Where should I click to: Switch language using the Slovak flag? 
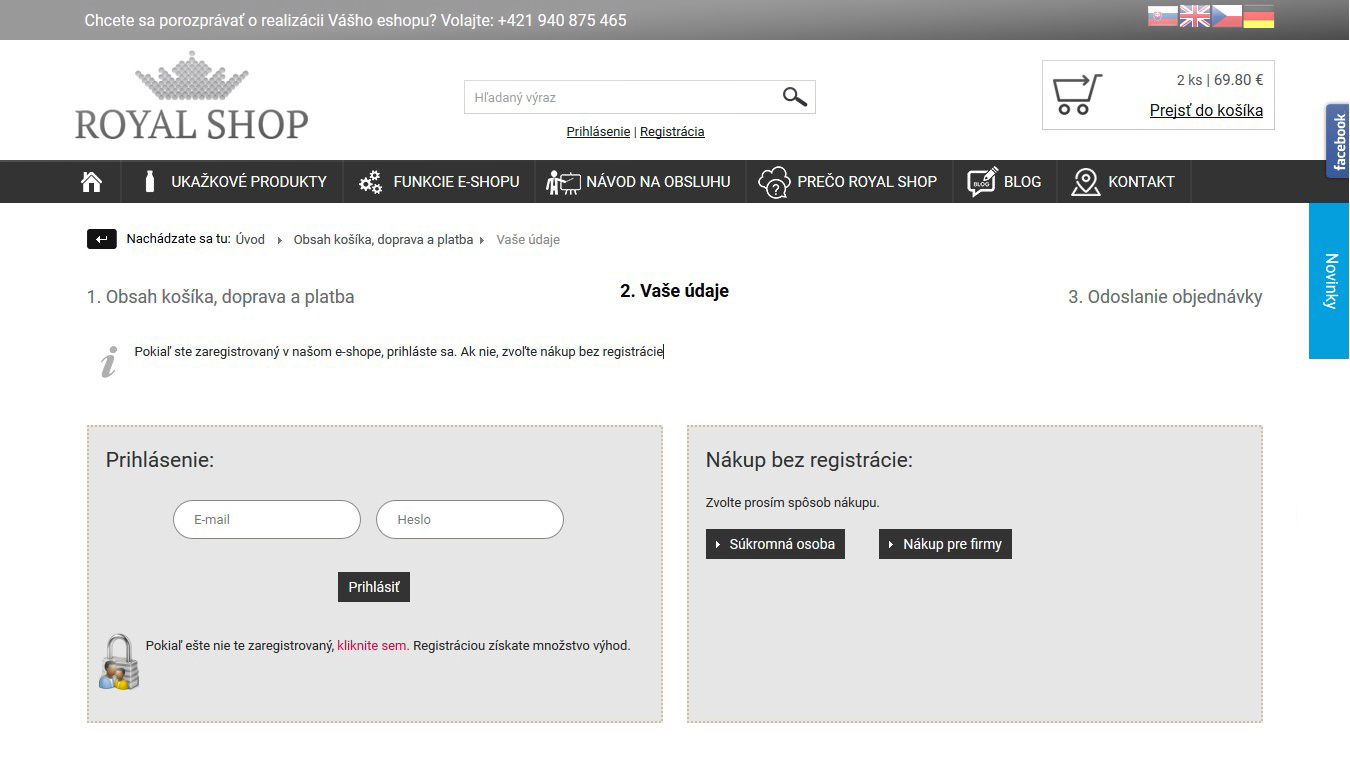coord(1162,16)
